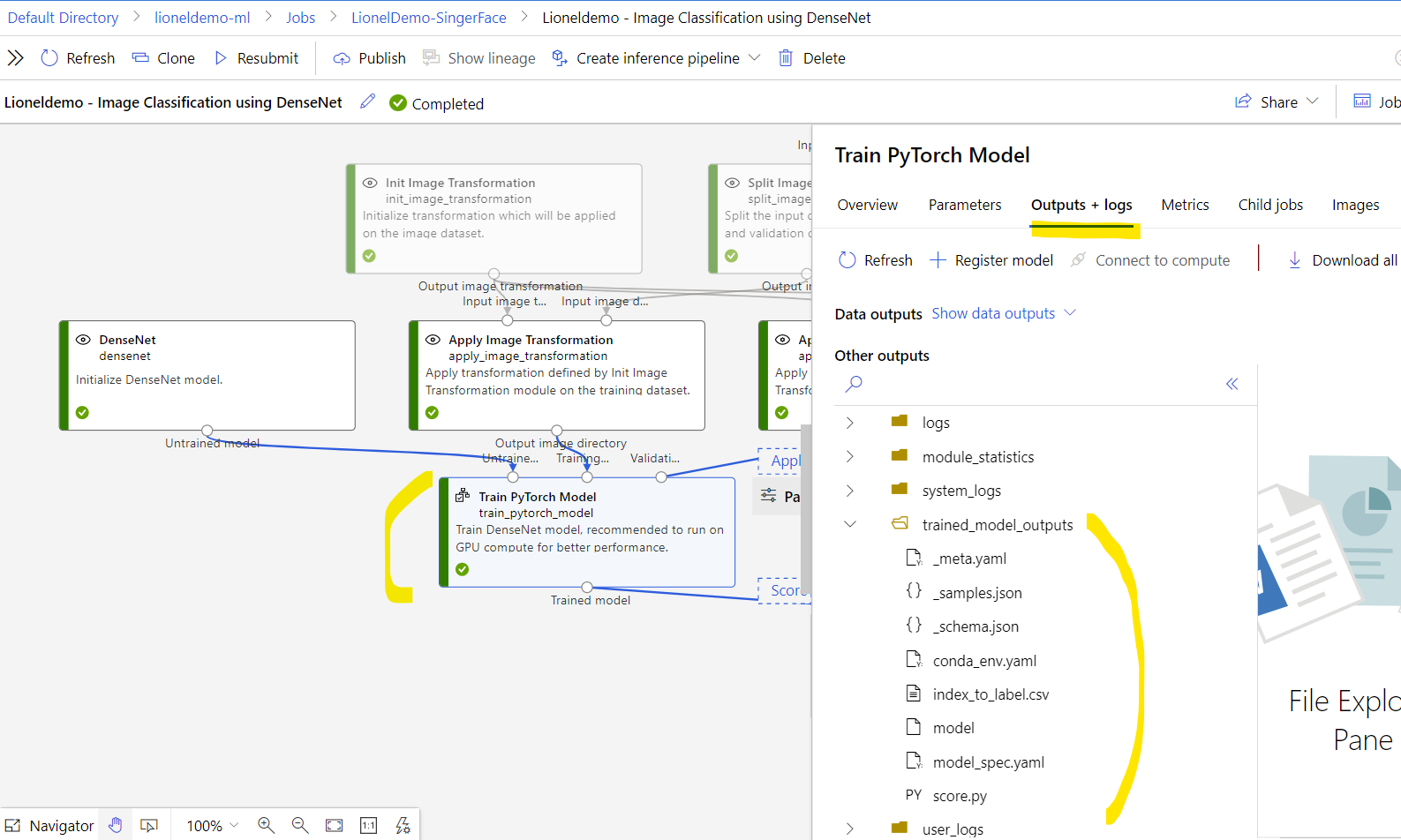This screenshot has width=1401, height=840.
Task: Open LionelDemo-SingerFace breadcrumb
Action: (429, 18)
